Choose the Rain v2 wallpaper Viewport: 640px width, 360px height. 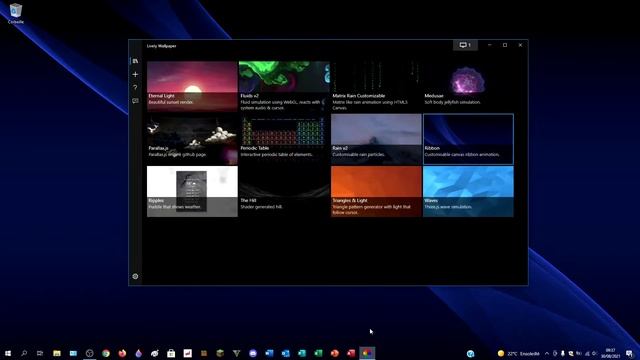[376, 139]
